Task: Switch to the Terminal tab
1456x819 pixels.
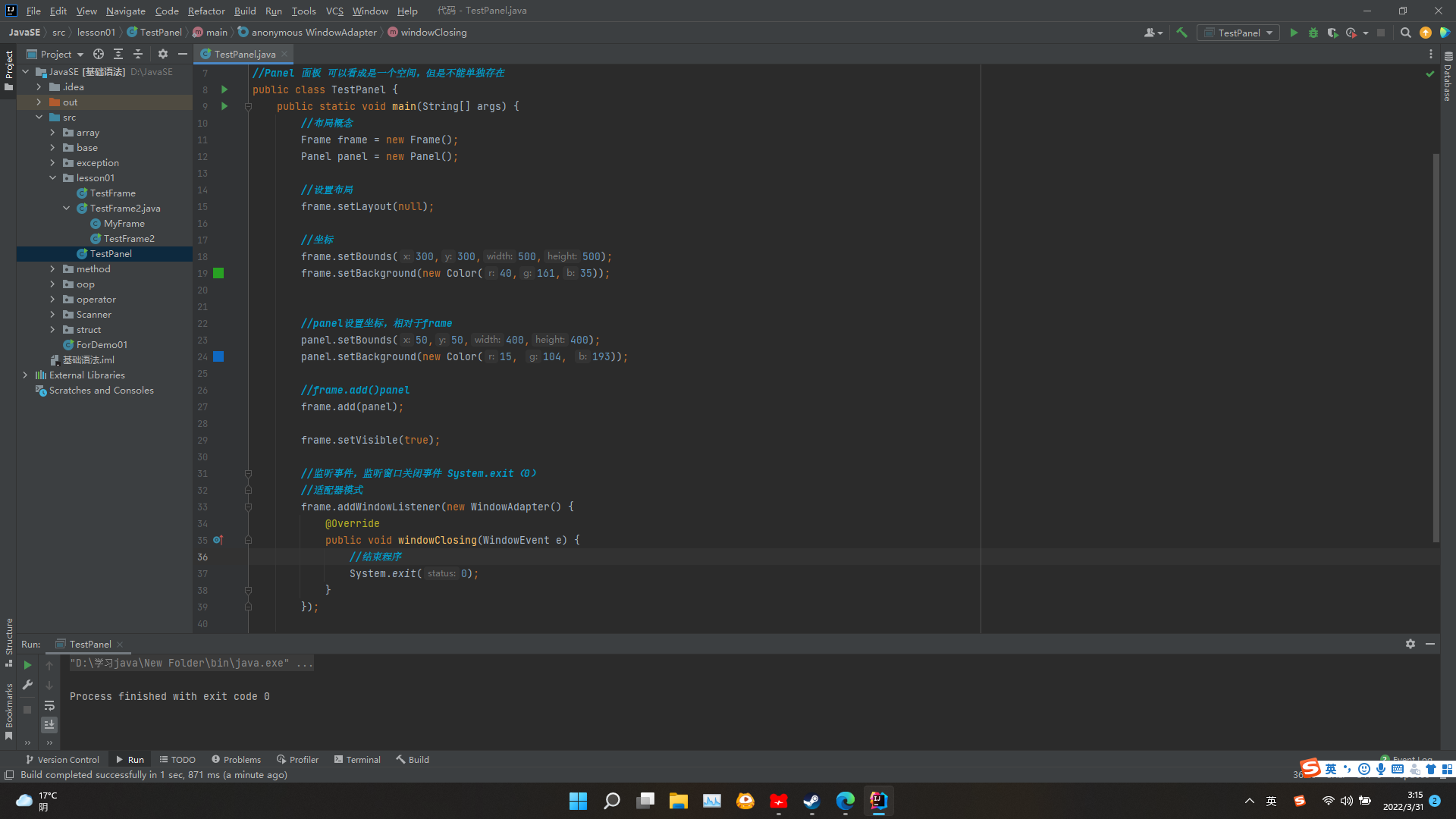Action: tap(357, 759)
